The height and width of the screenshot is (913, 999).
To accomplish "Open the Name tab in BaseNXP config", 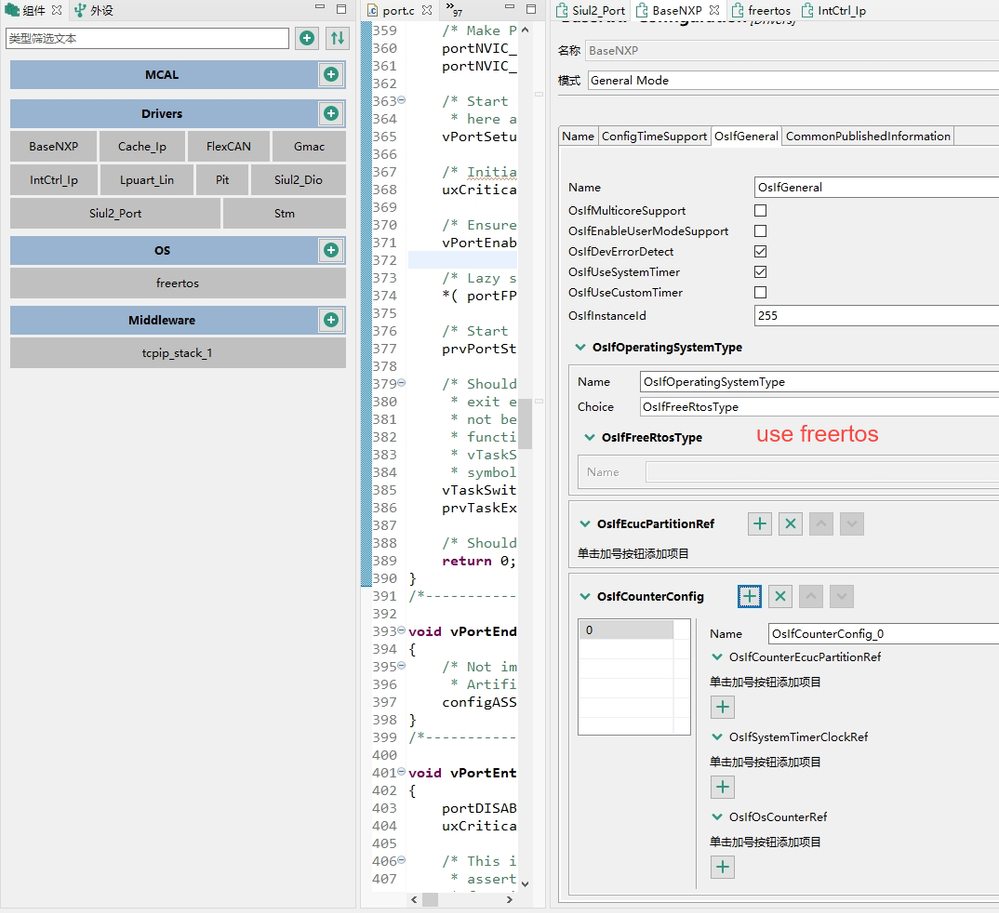I will (578, 136).
